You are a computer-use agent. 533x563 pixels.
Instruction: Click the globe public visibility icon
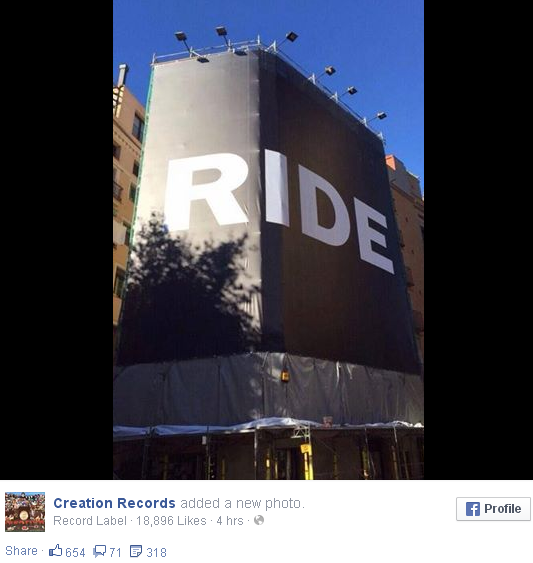259,520
